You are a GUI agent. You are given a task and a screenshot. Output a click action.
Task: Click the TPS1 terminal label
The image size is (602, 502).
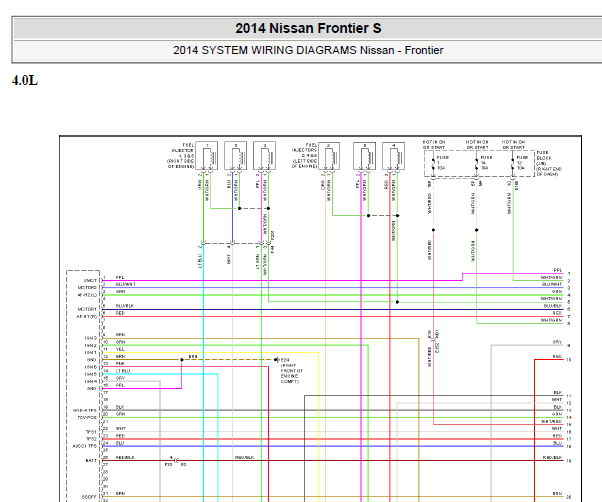(91, 432)
